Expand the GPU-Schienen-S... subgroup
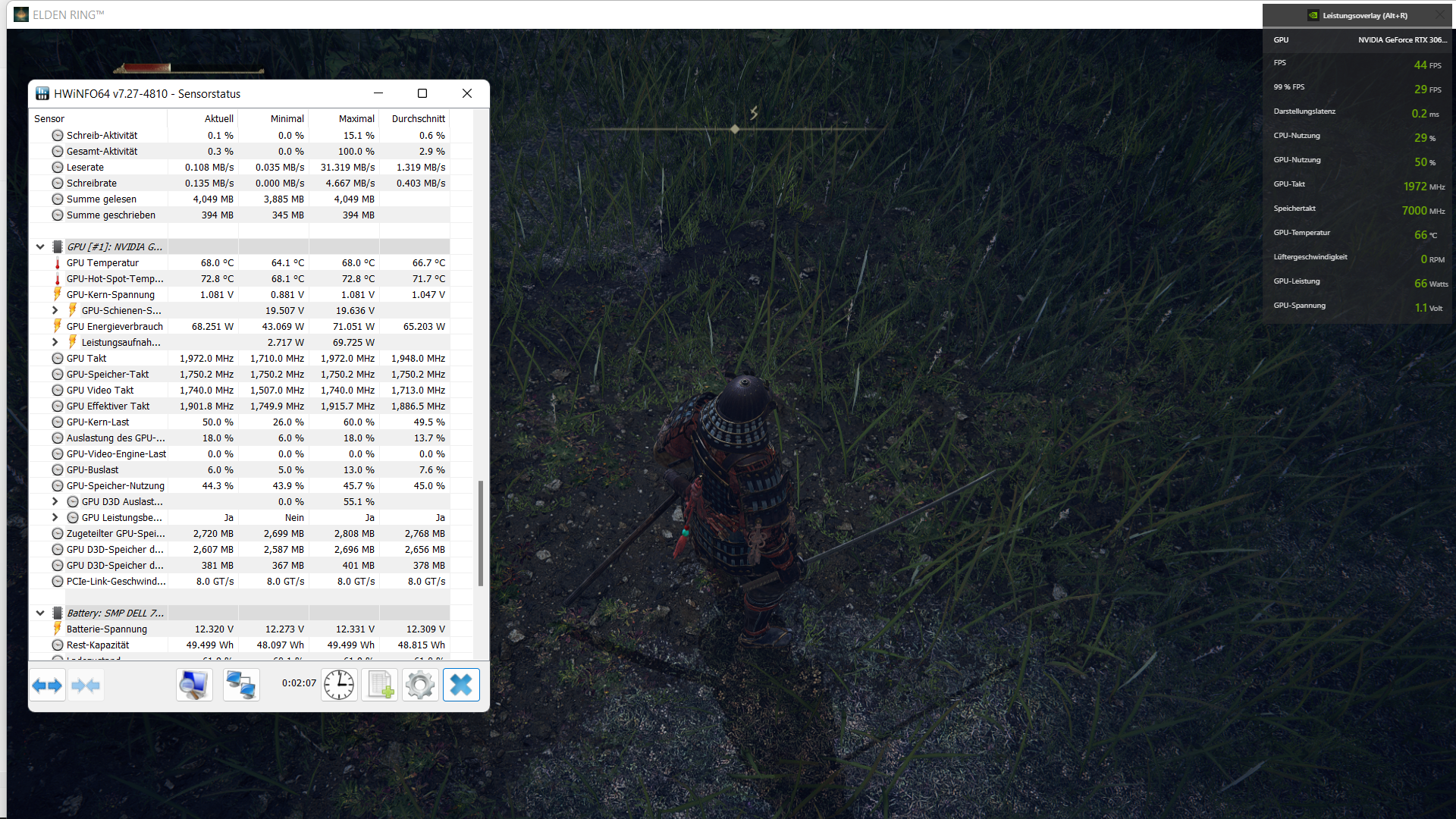The image size is (1456, 819). (55, 310)
